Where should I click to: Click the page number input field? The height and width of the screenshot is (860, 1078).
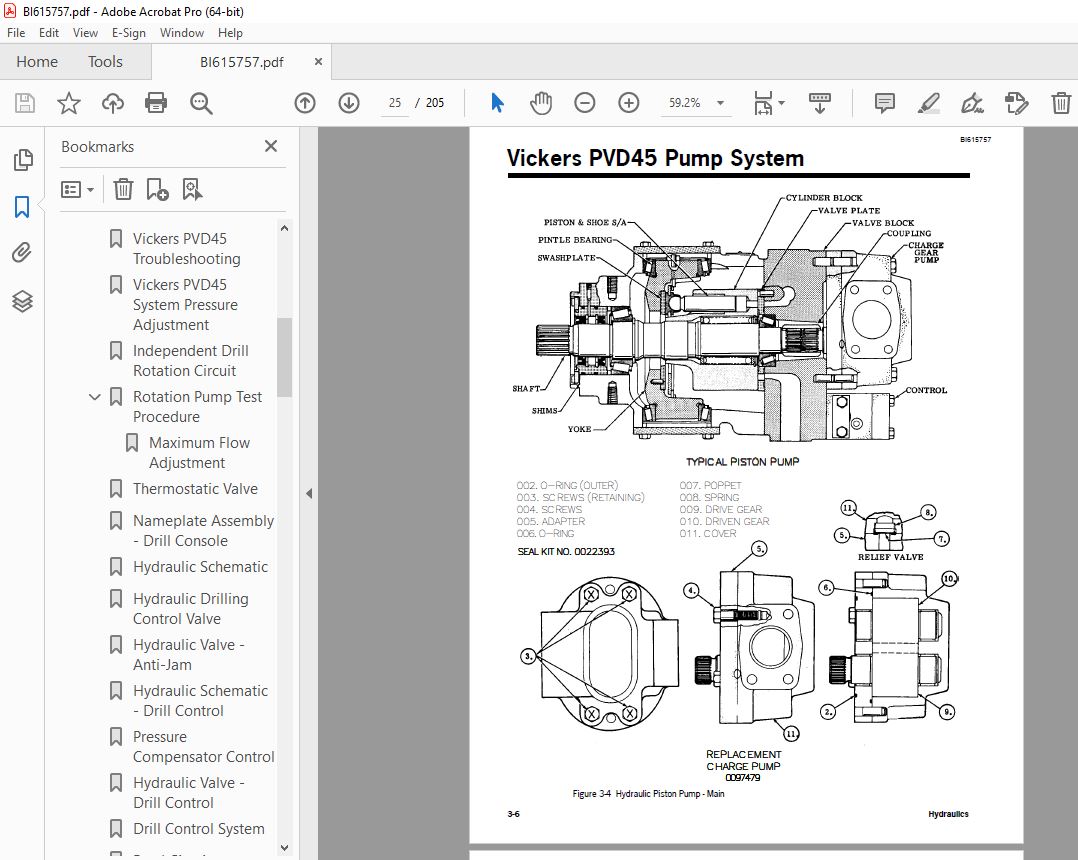click(x=395, y=103)
